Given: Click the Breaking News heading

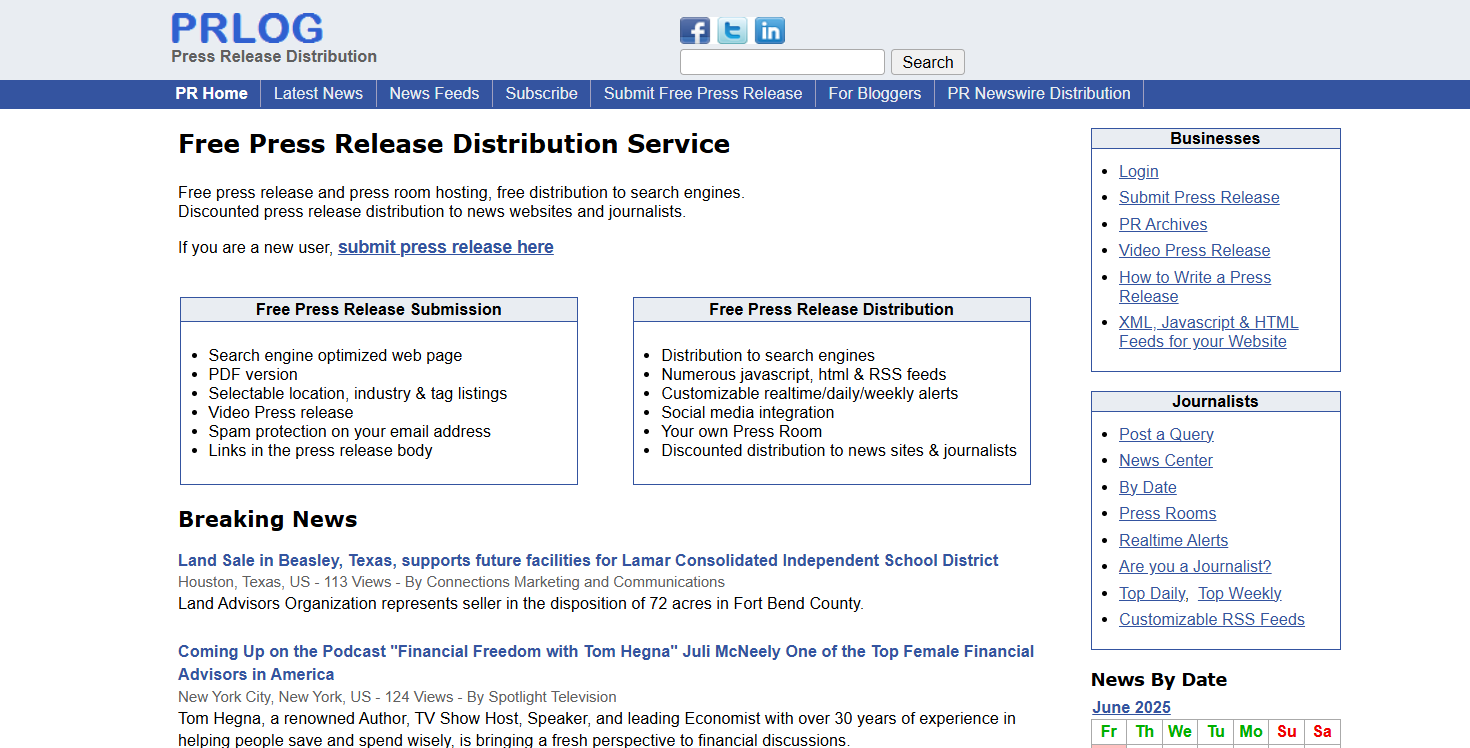Looking at the screenshot, I should click(268, 519).
